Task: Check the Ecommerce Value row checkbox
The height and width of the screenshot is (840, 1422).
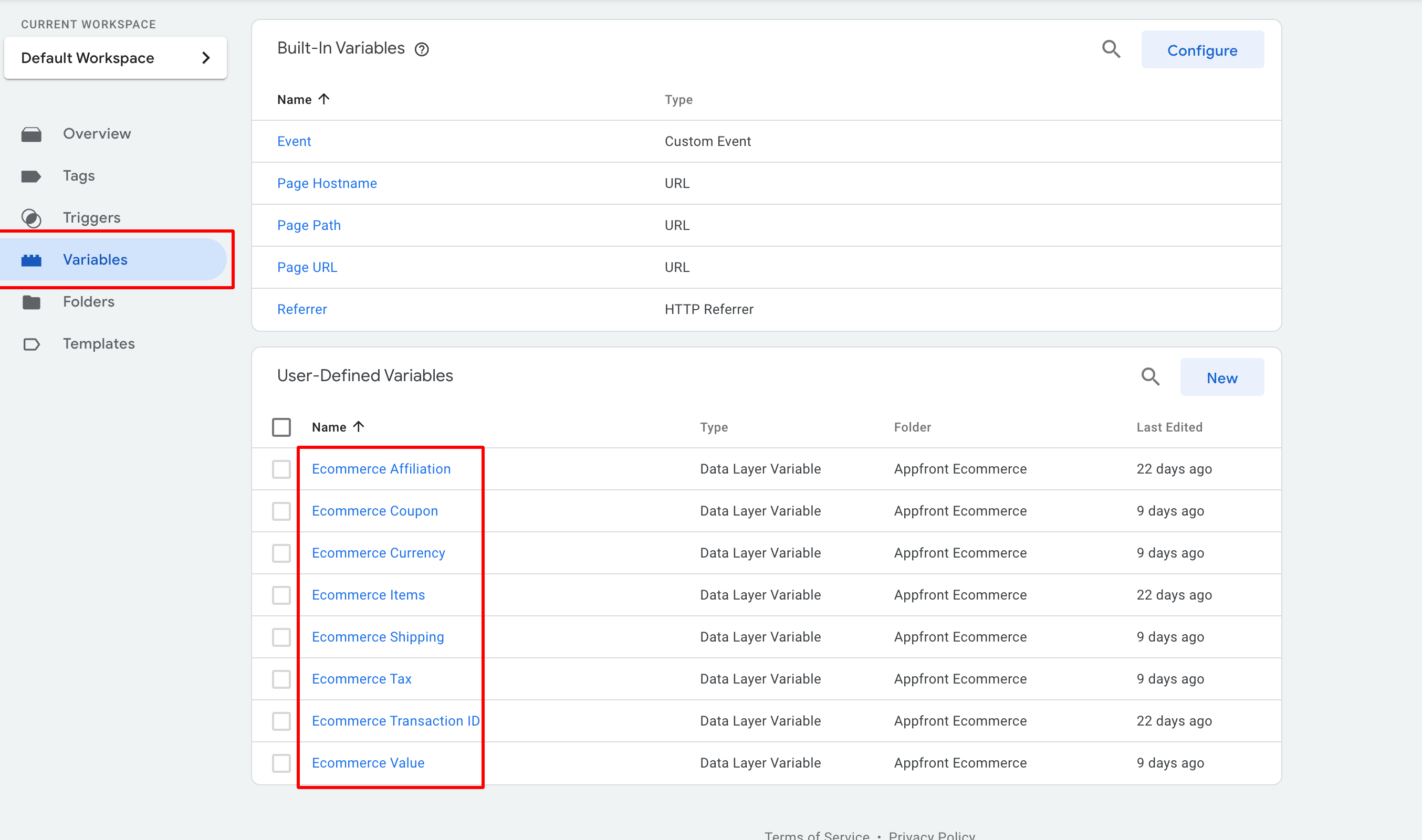Action: (x=281, y=762)
